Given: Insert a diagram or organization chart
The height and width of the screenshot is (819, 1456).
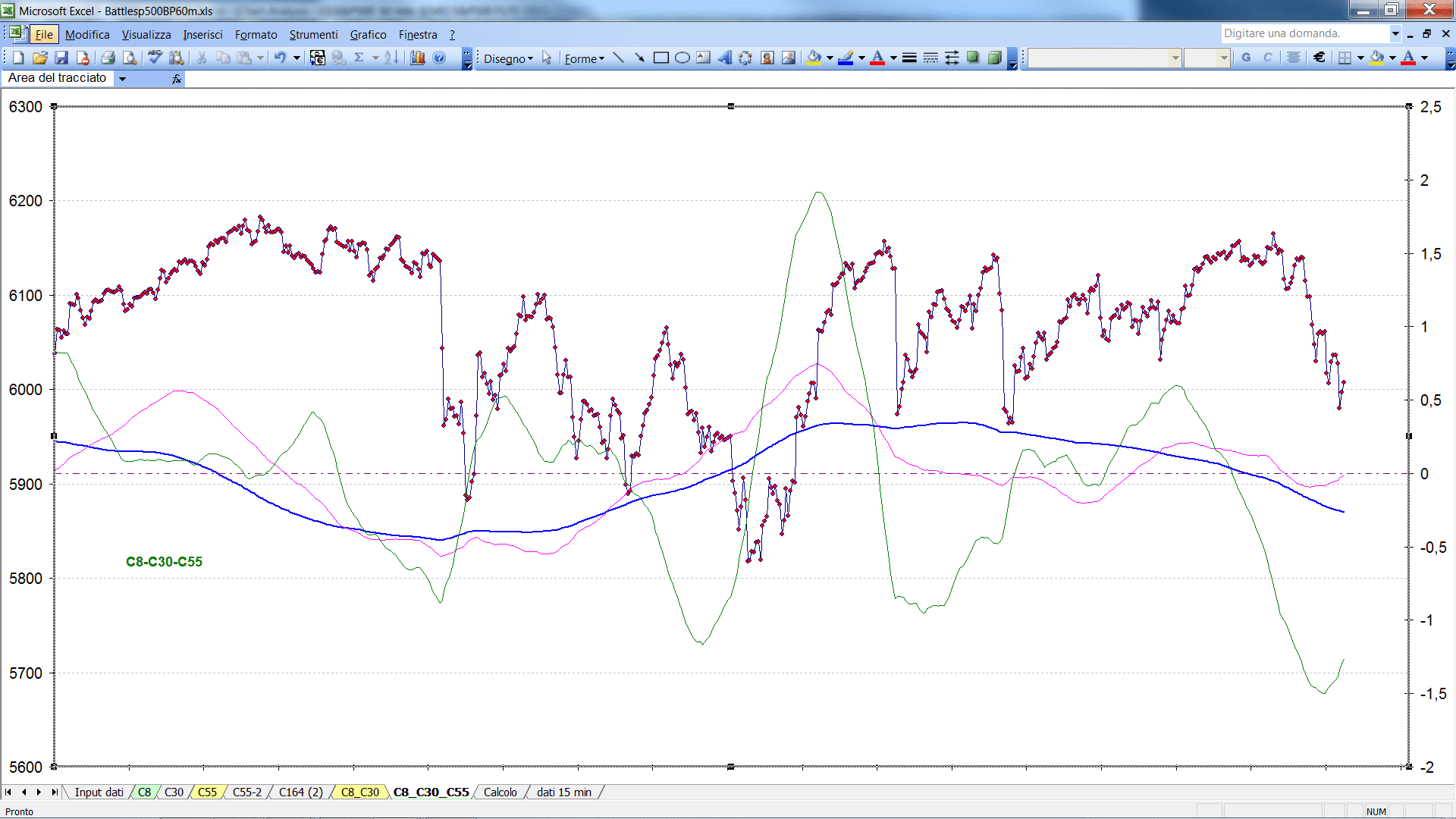Looking at the screenshot, I should (746, 58).
